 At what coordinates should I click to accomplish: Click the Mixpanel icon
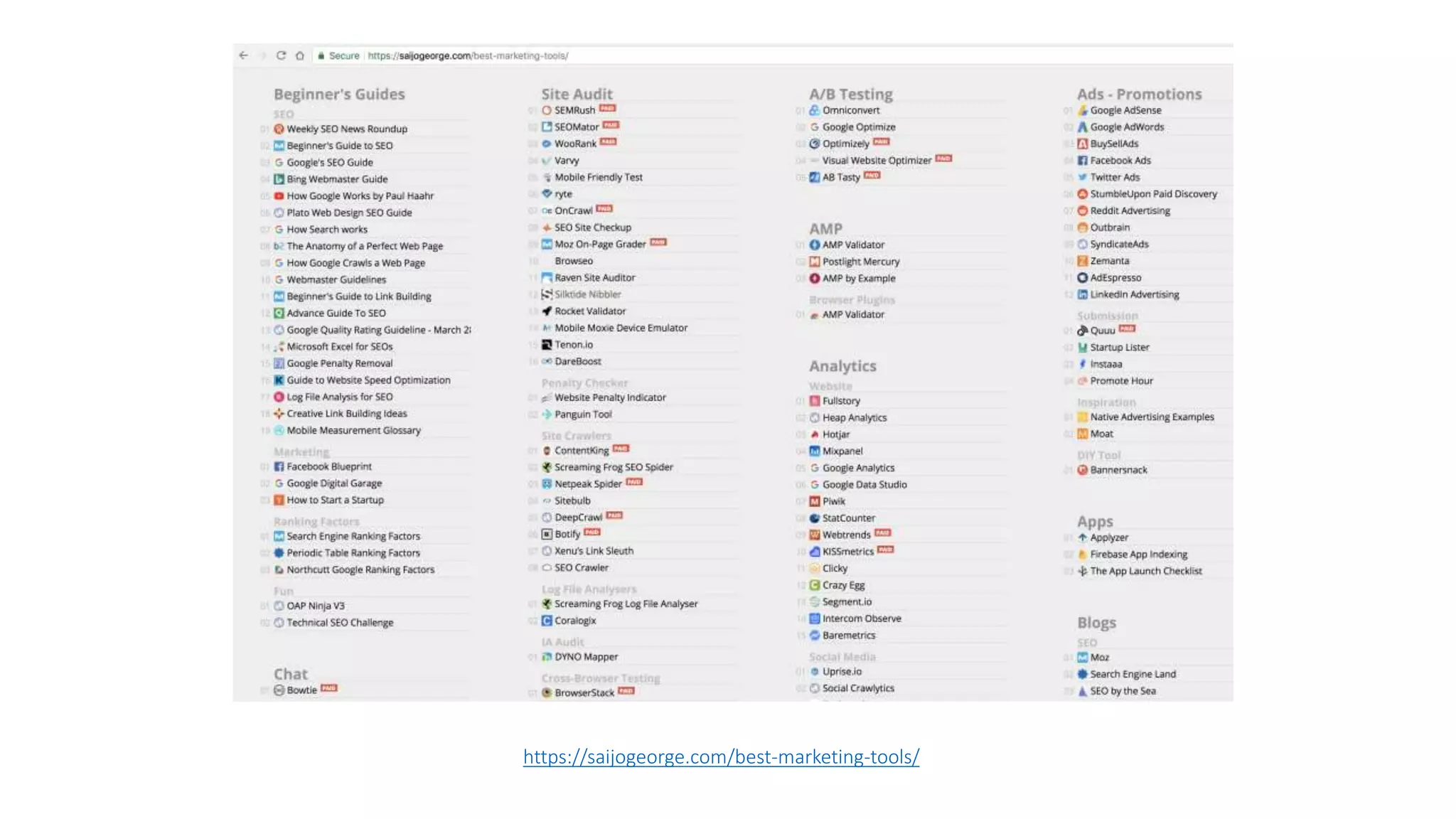(x=815, y=451)
